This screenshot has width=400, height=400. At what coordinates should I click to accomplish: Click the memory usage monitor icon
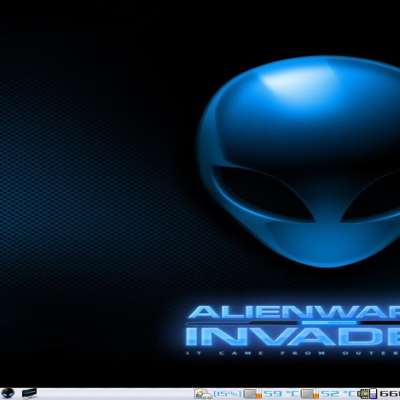[x=367, y=394]
